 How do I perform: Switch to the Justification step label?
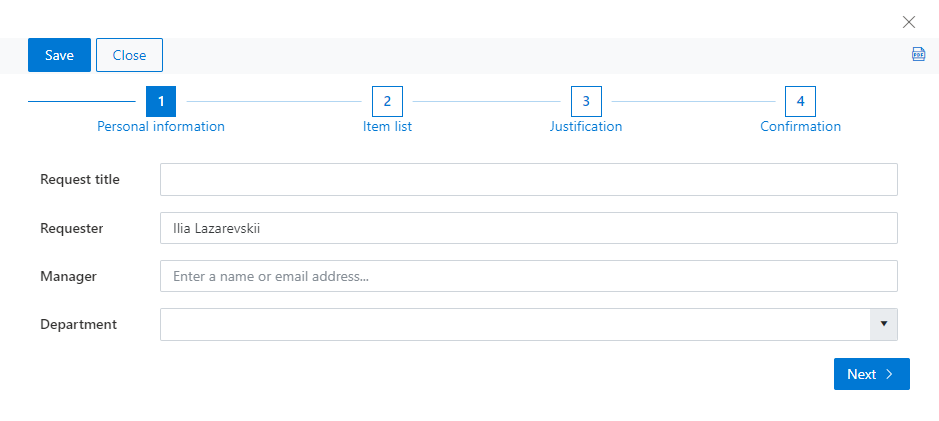[586, 126]
